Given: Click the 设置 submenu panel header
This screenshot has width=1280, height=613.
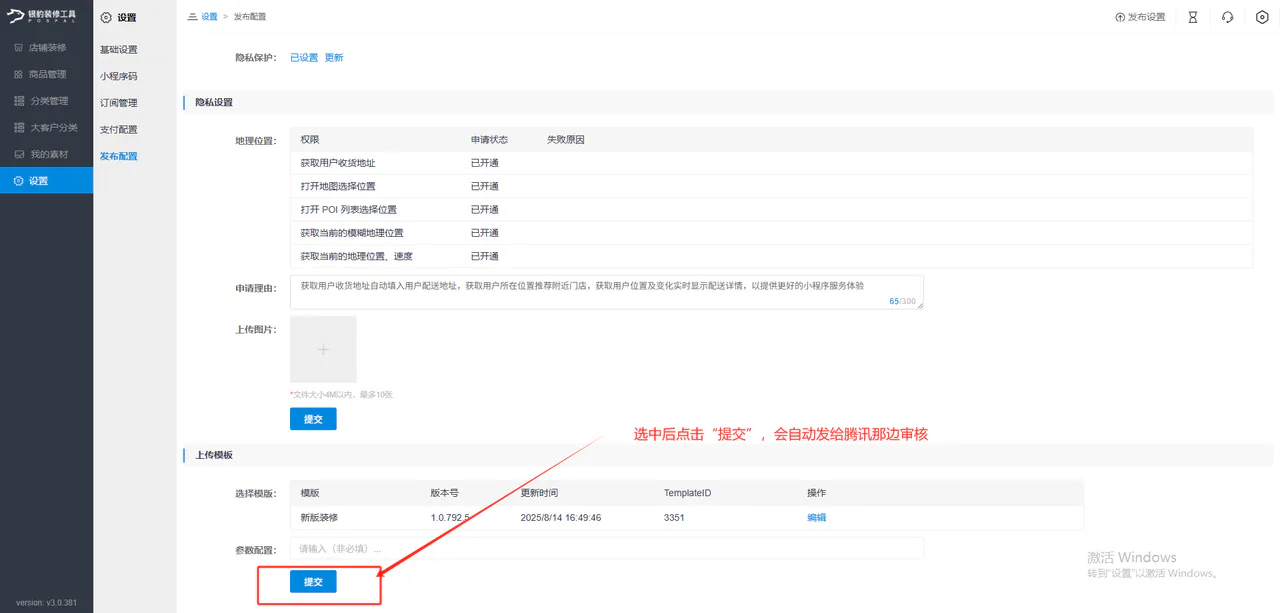Looking at the screenshot, I should point(119,17).
